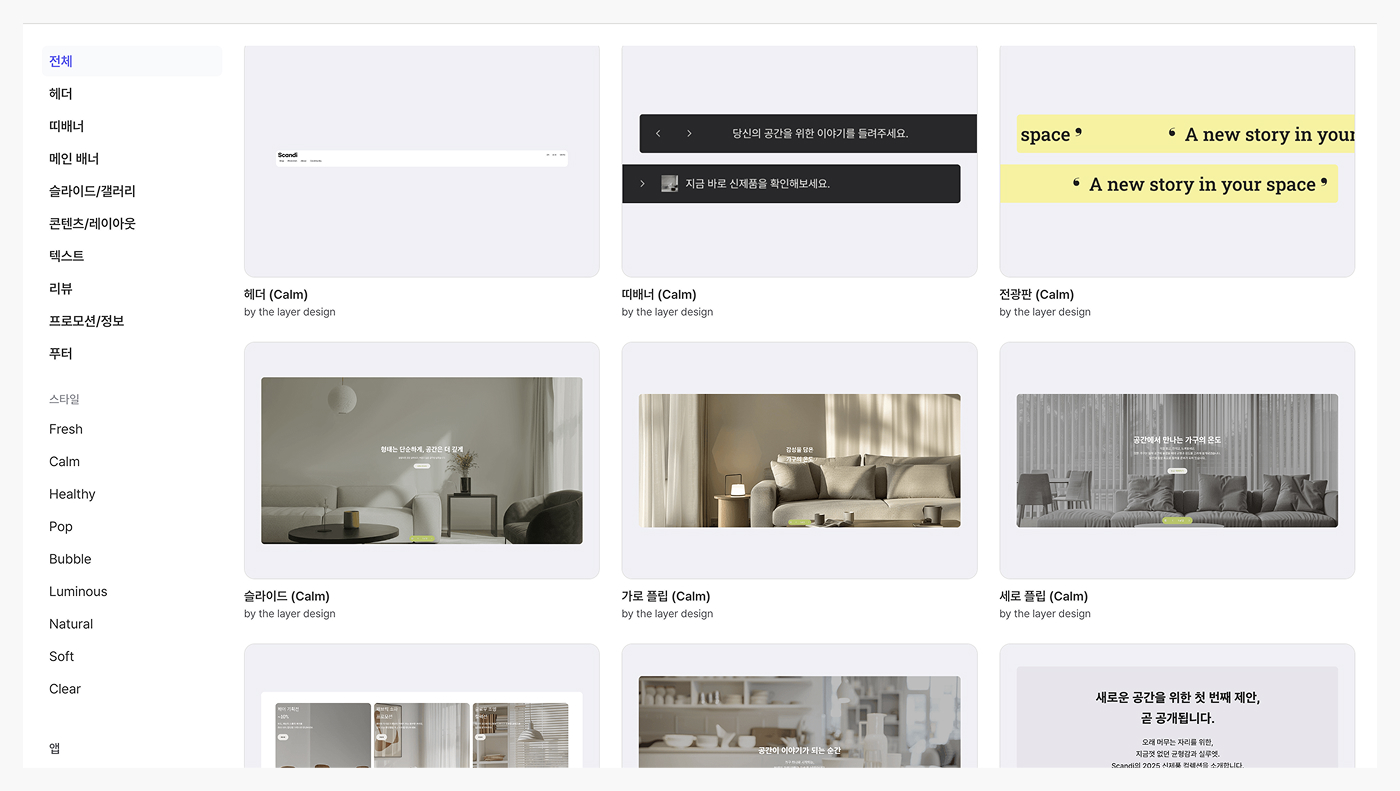Image resolution: width=1400 pixels, height=791 pixels.
Task: Click previous arrow in the 띠배너 preview
Action: 658,133
